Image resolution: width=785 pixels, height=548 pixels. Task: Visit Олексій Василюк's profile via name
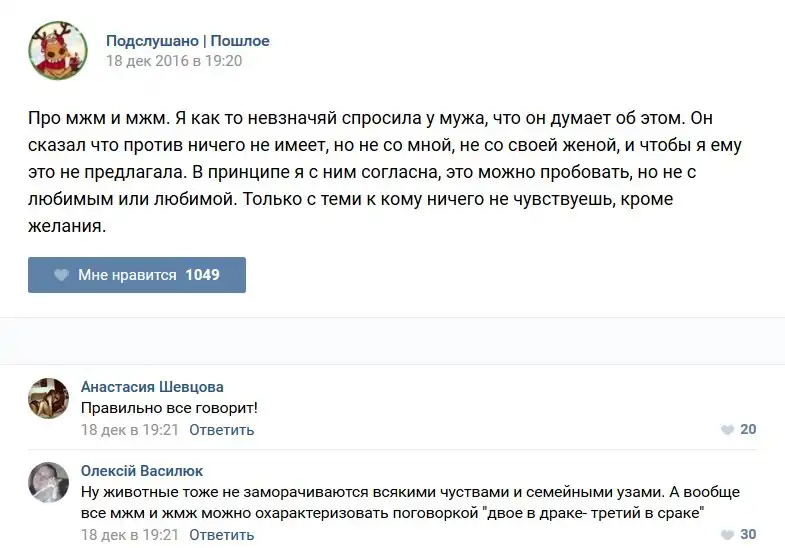[x=142, y=471]
